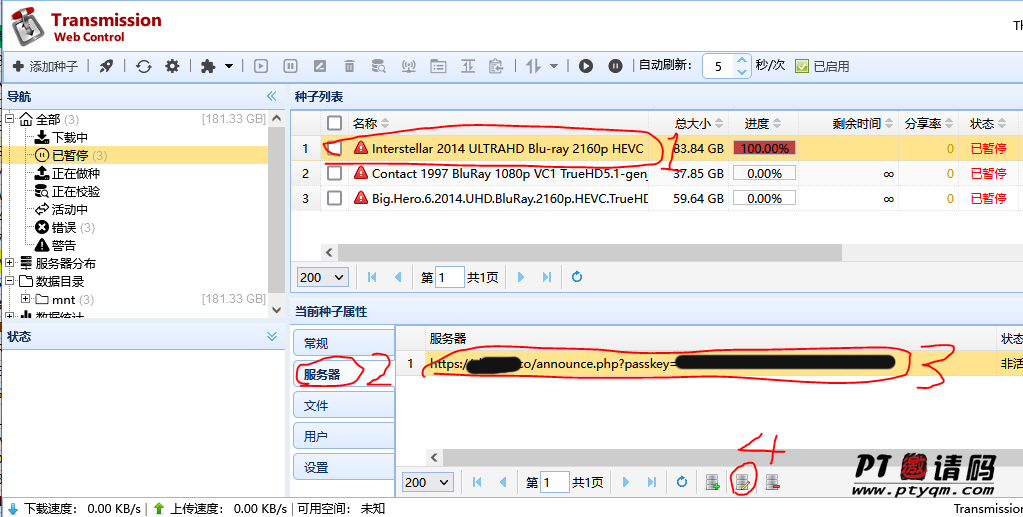Click the clipboard copy path icon
Image resolution: width=1023 pixels, height=517 pixels.
(496, 66)
